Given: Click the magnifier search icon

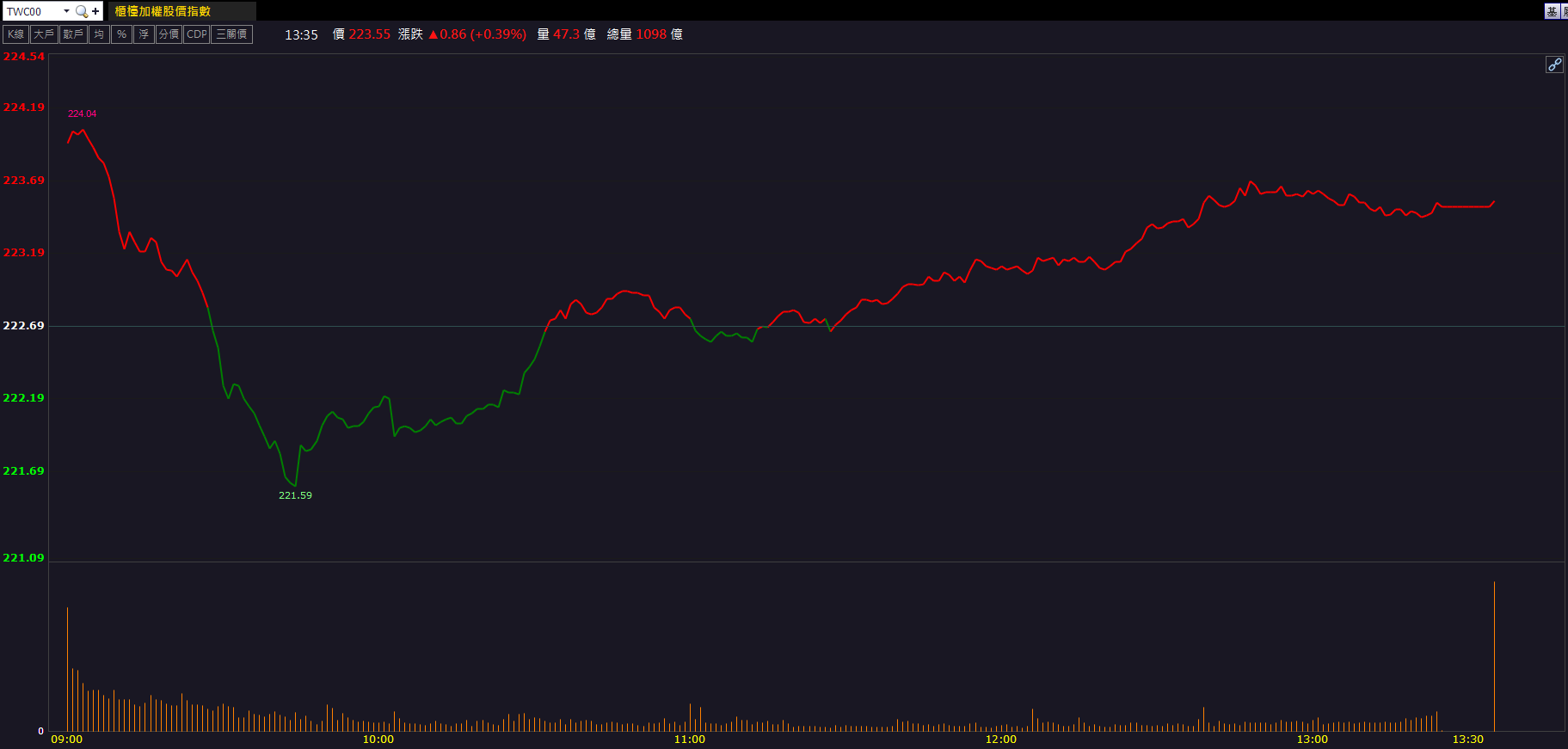Looking at the screenshot, I should pyautogui.click(x=82, y=11).
